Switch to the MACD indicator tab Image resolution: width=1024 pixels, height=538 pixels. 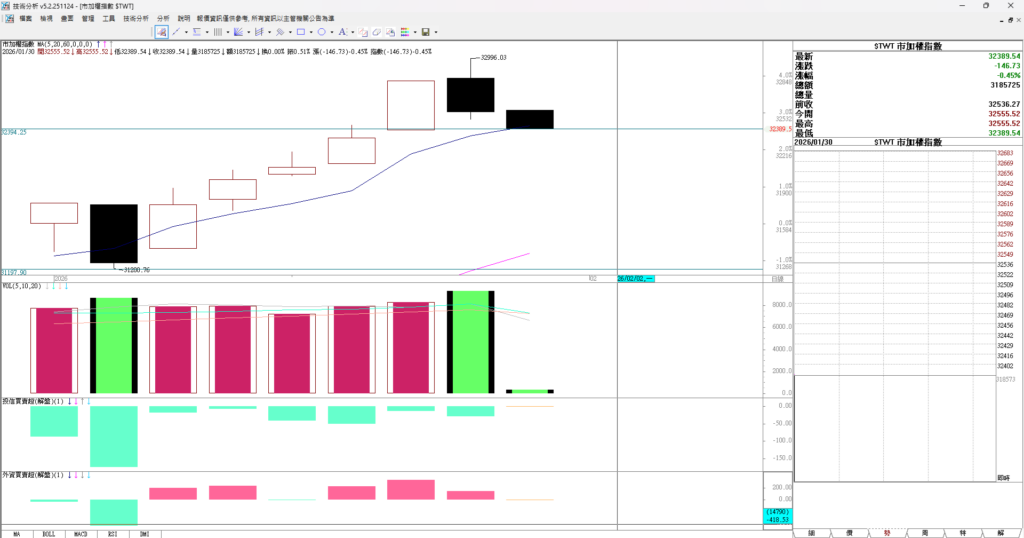point(80,533)
